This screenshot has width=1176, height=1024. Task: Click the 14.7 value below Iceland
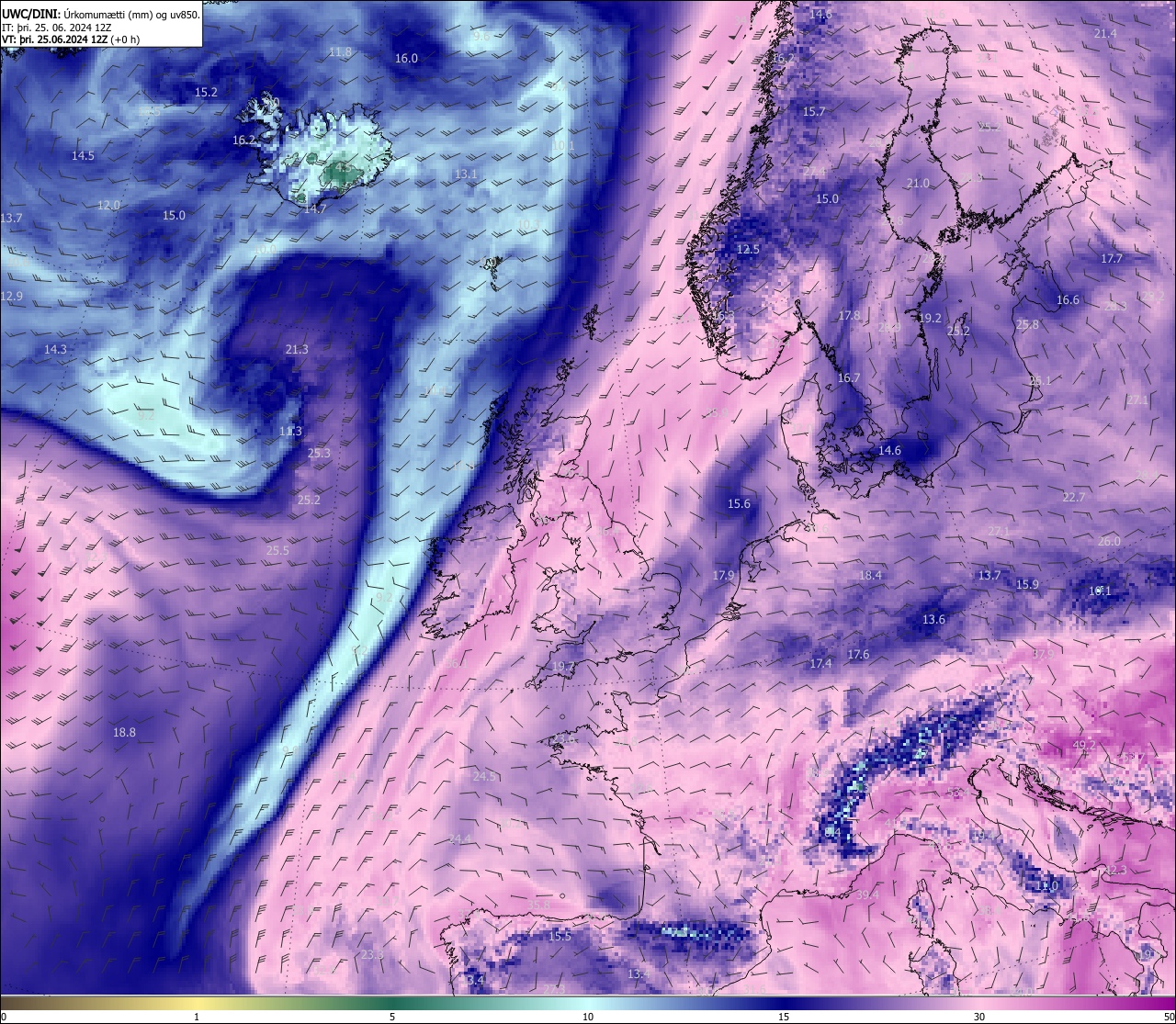(x=315, y=208)
